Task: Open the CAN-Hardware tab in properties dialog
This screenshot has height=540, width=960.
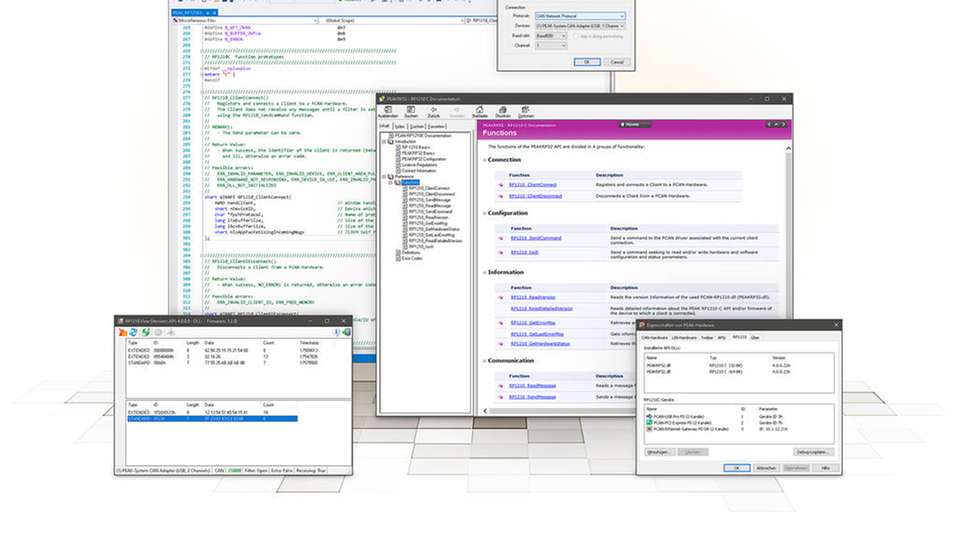Action: coord(654,337)
